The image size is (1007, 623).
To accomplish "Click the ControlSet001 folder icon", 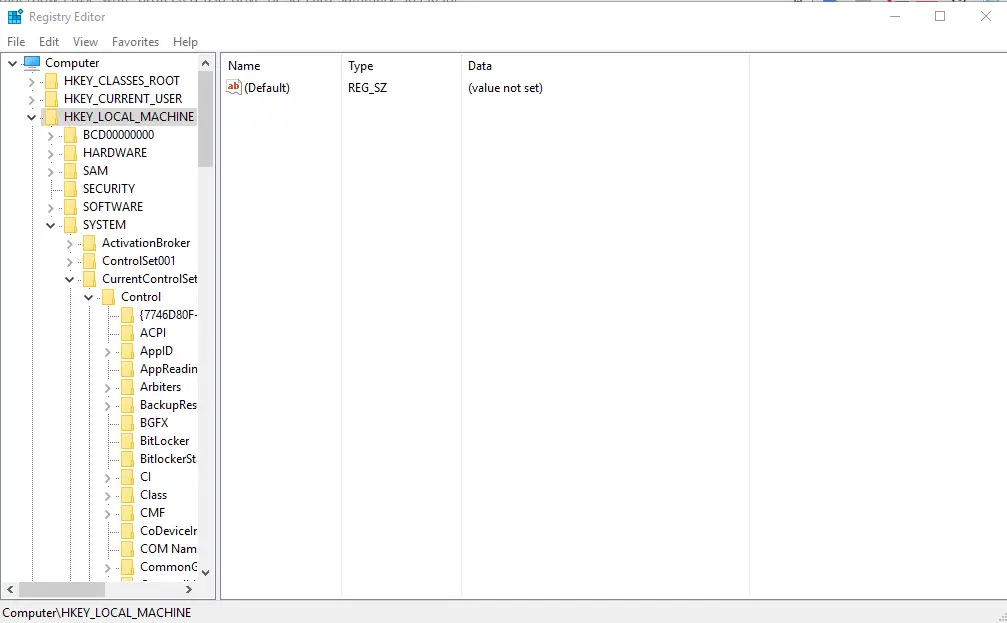I will (90, 261).
